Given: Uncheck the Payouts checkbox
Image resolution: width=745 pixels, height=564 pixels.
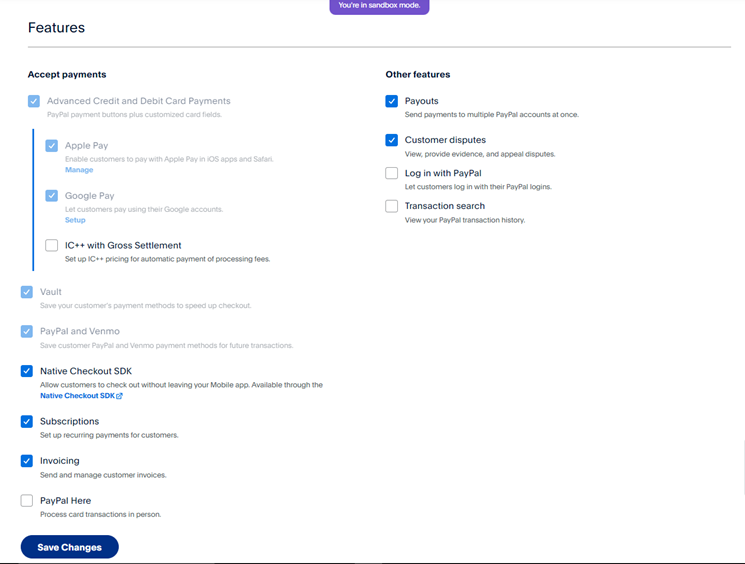Looking at the screenshot, I should pyautogui.click(x=392, y=101).
